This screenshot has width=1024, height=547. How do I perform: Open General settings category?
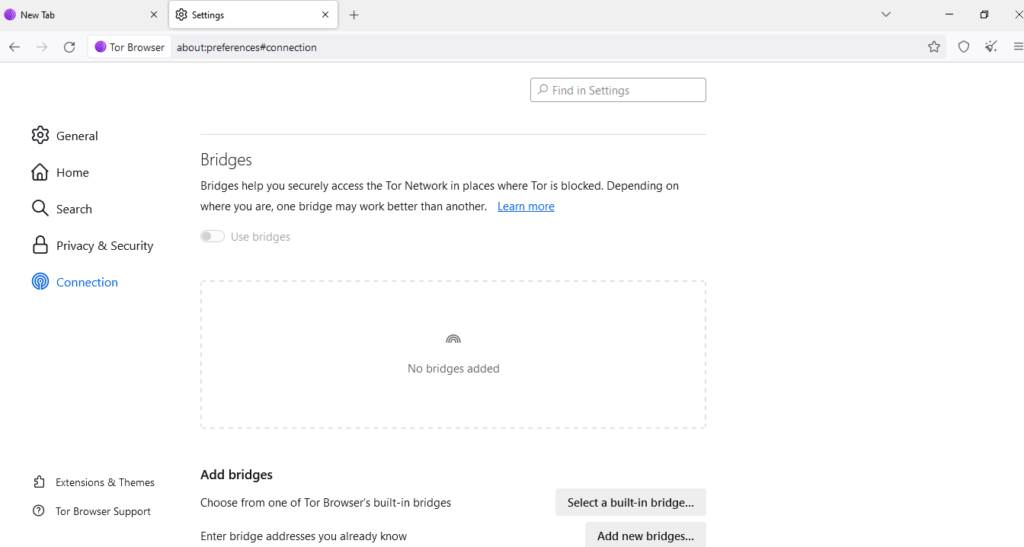tap(76, 136)
